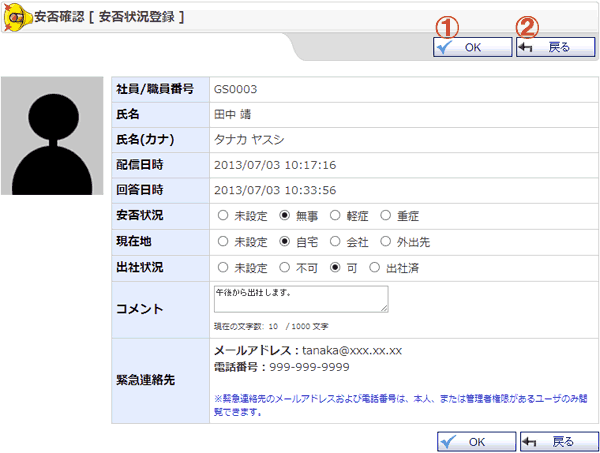The image size is (600, 453).
Task: Click the 社員/職員番号 row label
Action: tap(155, 89)
